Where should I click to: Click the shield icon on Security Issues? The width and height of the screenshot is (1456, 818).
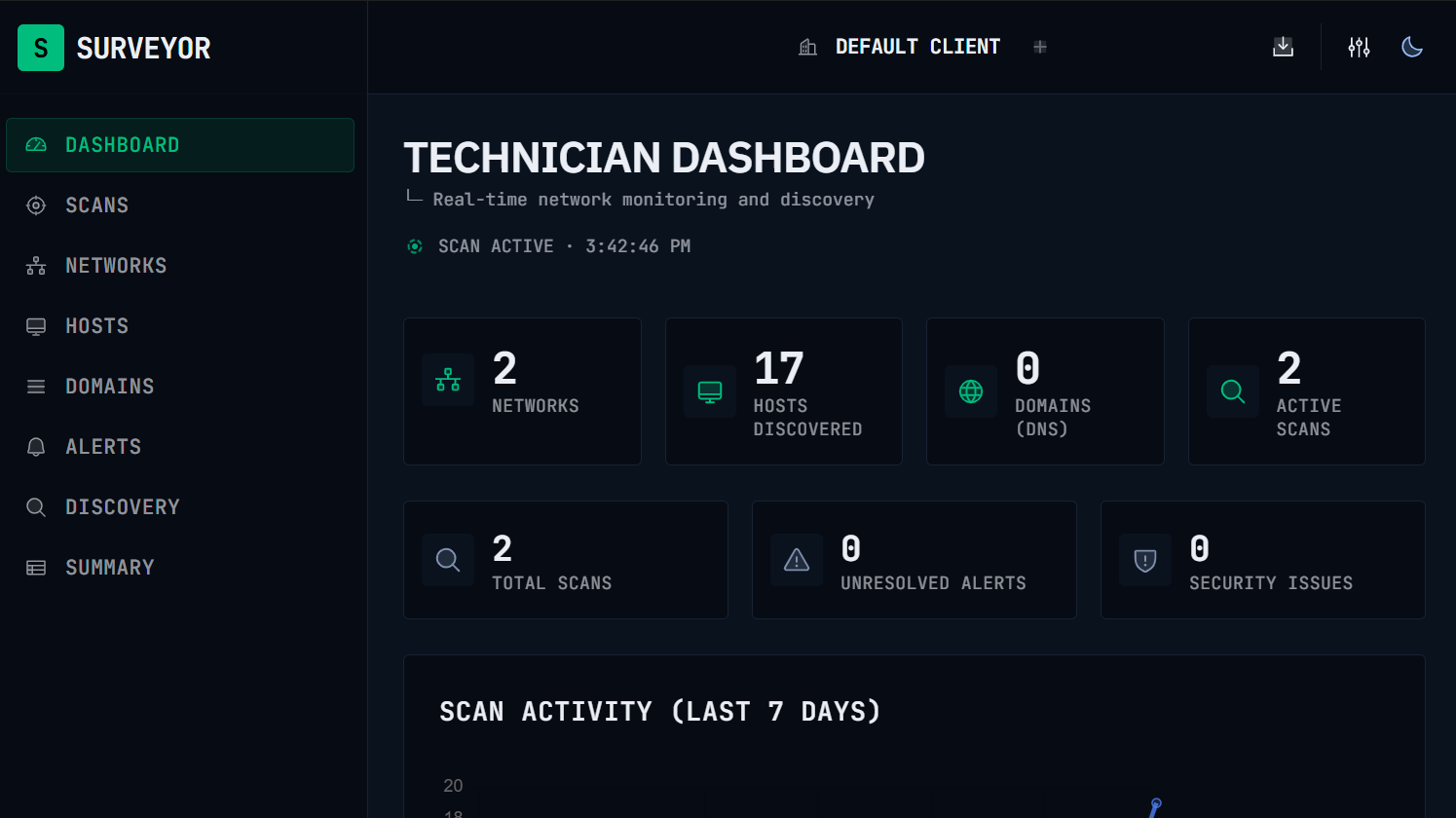pos(1145,560)
